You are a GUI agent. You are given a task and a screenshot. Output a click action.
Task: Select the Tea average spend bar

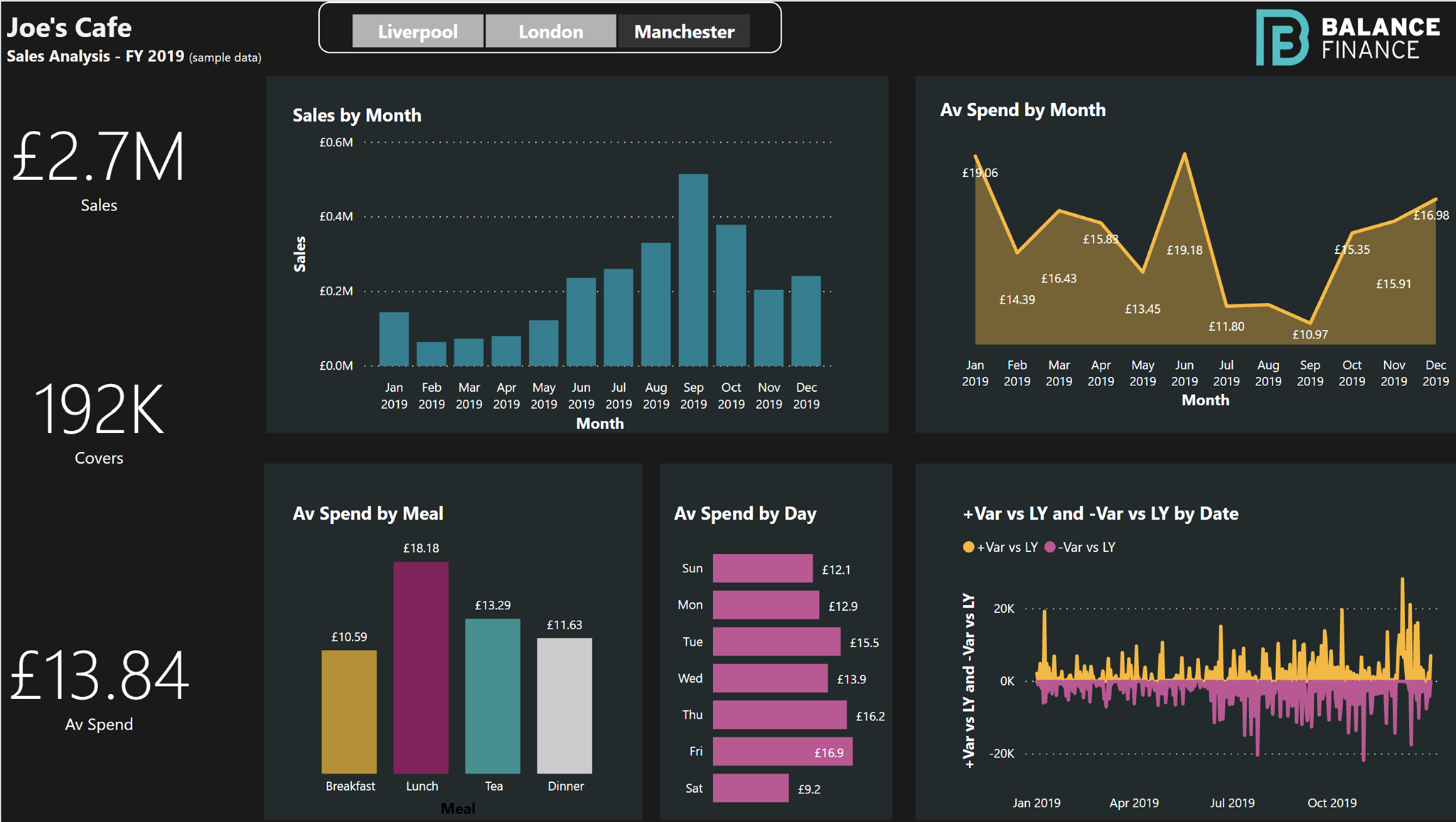(x=493, y=696)
